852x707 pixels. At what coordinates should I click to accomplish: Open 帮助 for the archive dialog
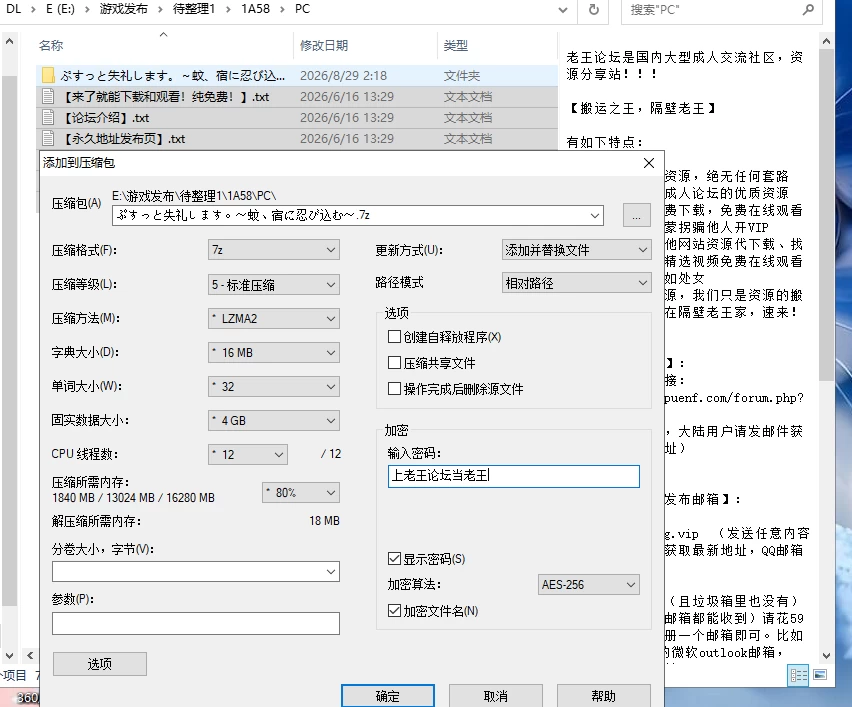[604, 696]
